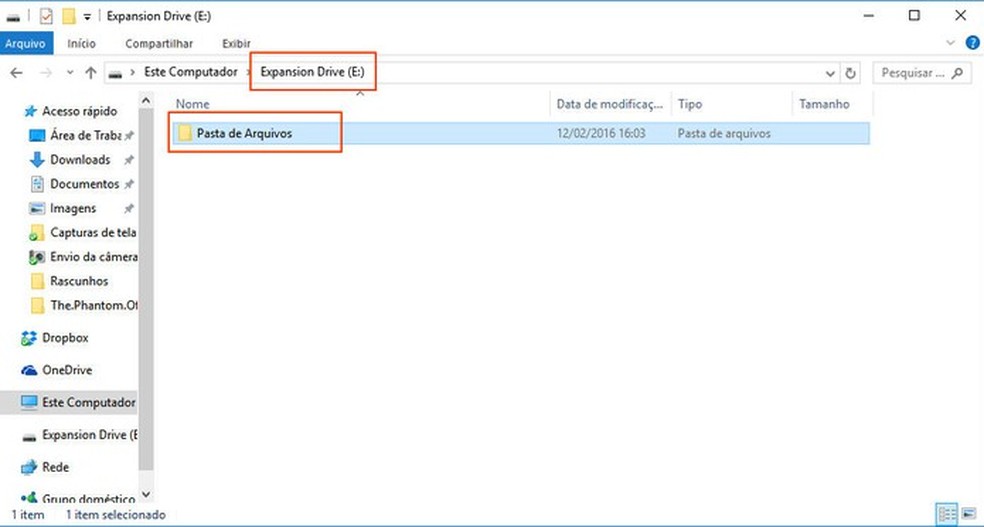The image size is (984, 527).
Task: Click the navigation pane scroll up arrow
Action: click(x=146, y=100)
